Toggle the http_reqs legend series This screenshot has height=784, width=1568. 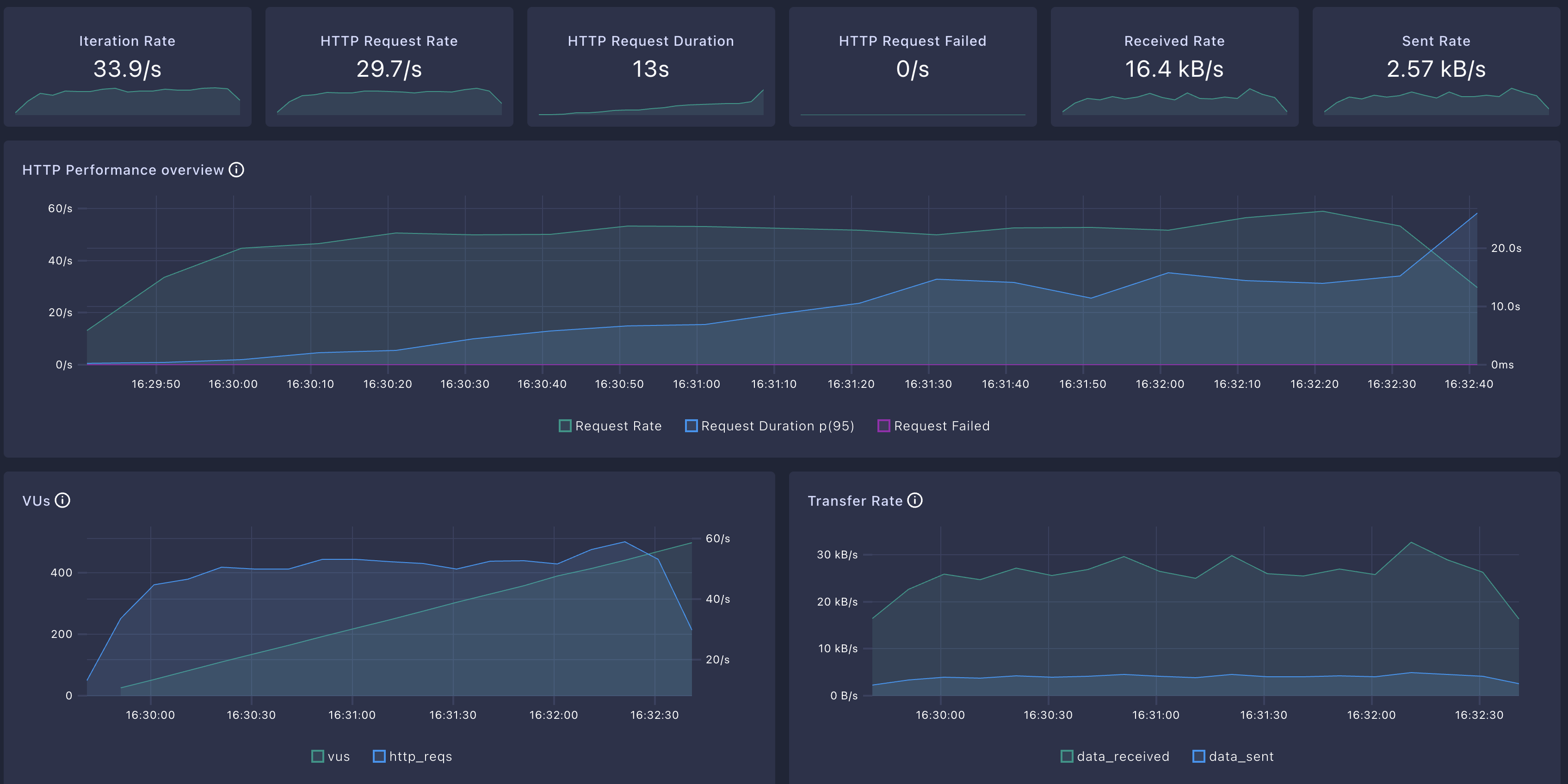point(412,756)
